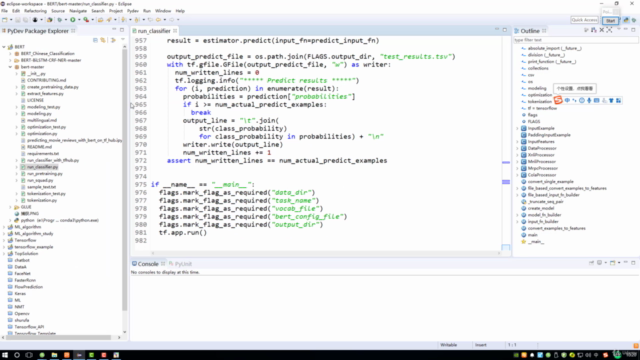Open the Window menu

click(x=163, y=11)
